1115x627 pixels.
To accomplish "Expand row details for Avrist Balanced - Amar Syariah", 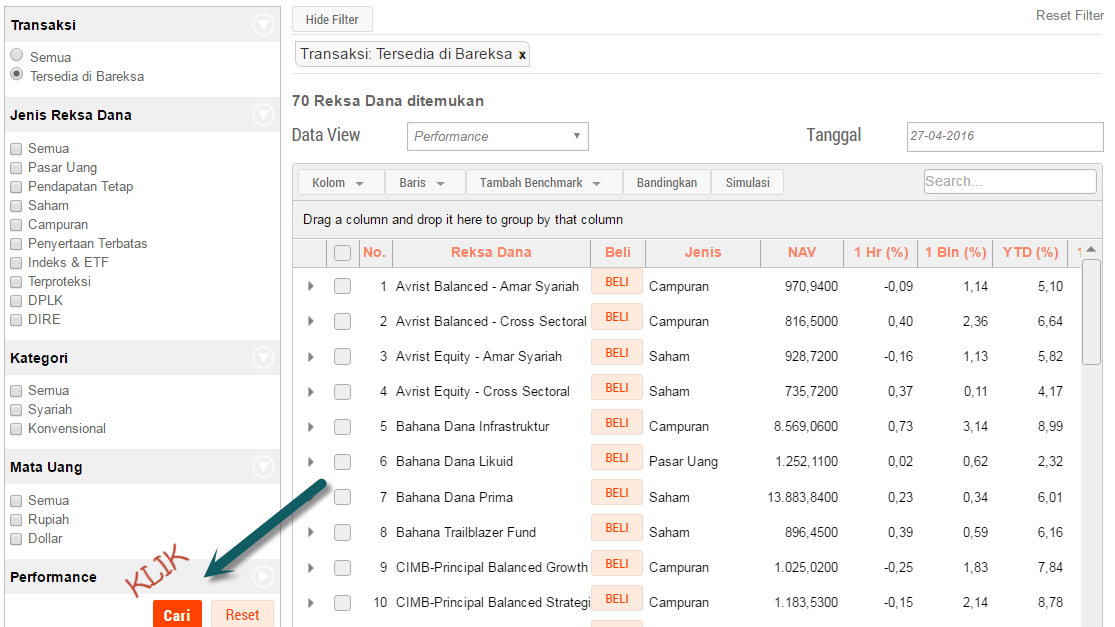I will 311,286.
